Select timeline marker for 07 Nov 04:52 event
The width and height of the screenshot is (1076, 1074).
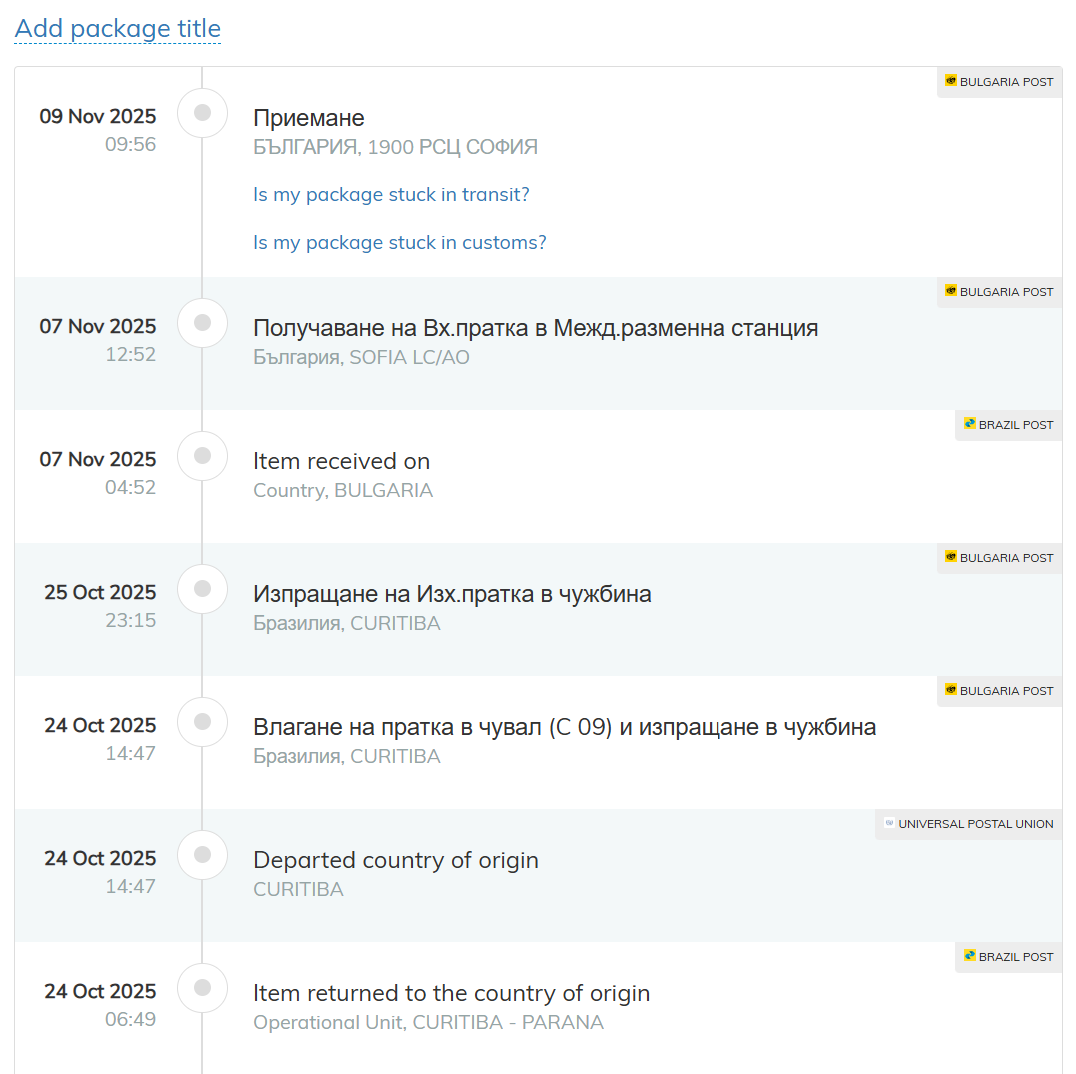[x=202, y=456]
